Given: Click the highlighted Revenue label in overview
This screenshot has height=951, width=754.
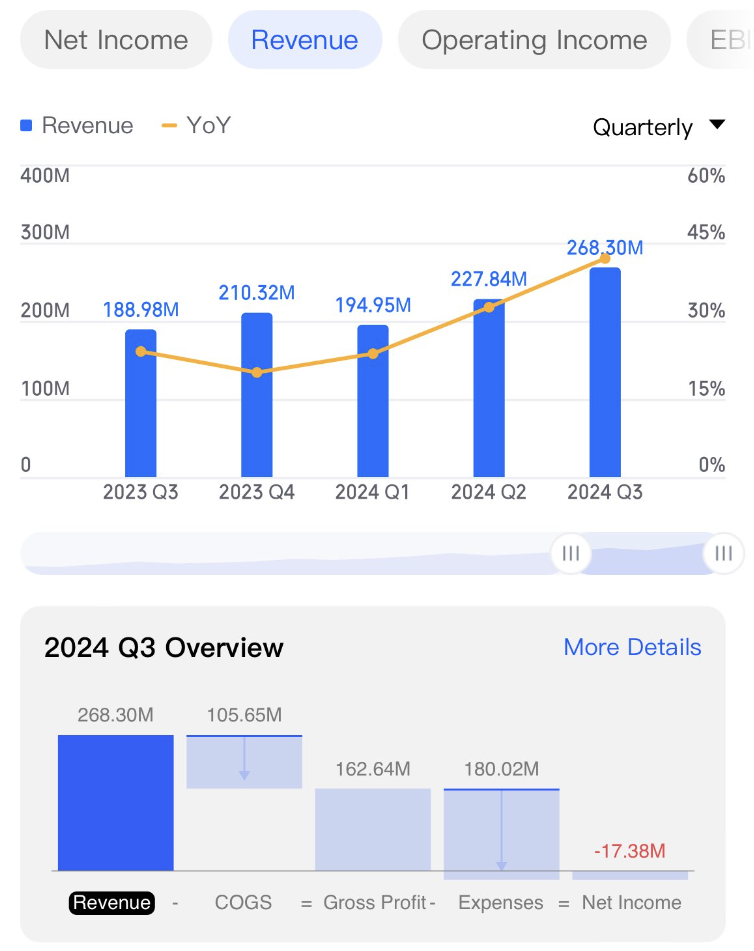Looking at the screenshot, I should [112, 903].
